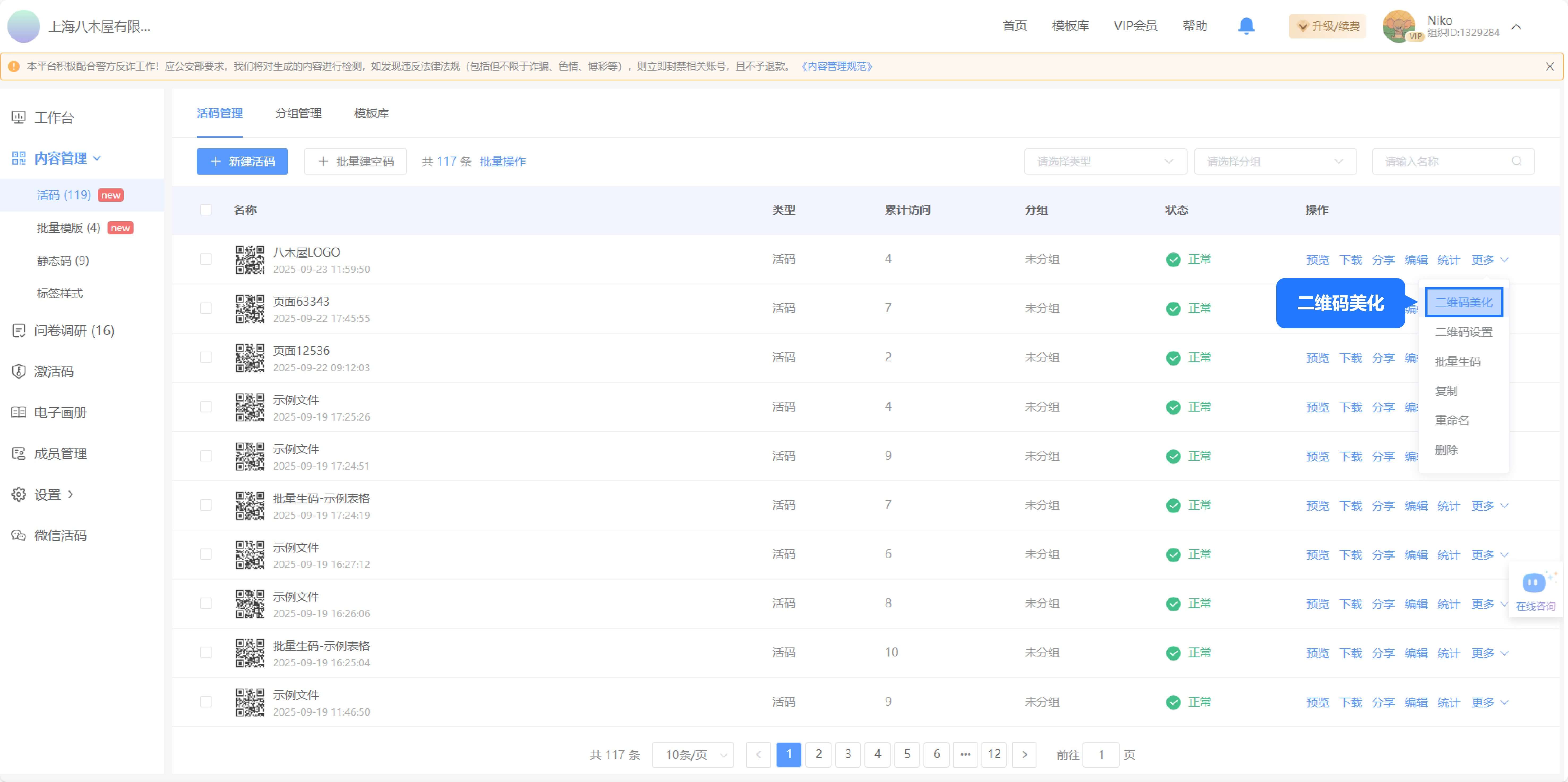Click the 新建活码 button
This screenshot has width=1568, height=782.
click(x=242, y=161)
